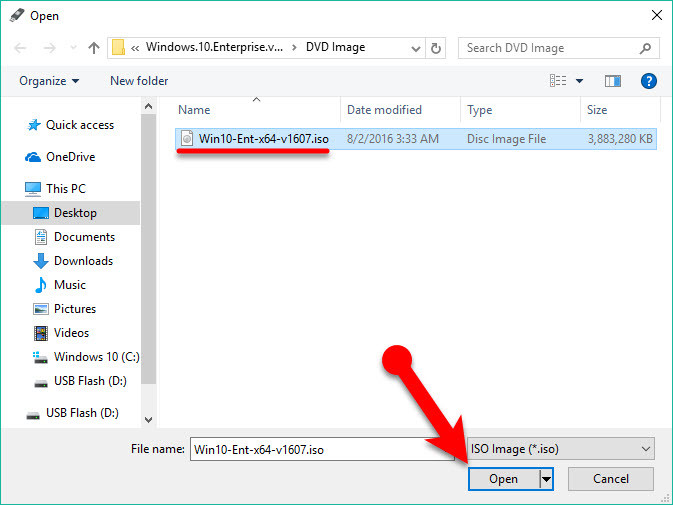This screenshot has width=673, height=505.
Task: Click the Music note icon
Action: (x=41, y=284)
